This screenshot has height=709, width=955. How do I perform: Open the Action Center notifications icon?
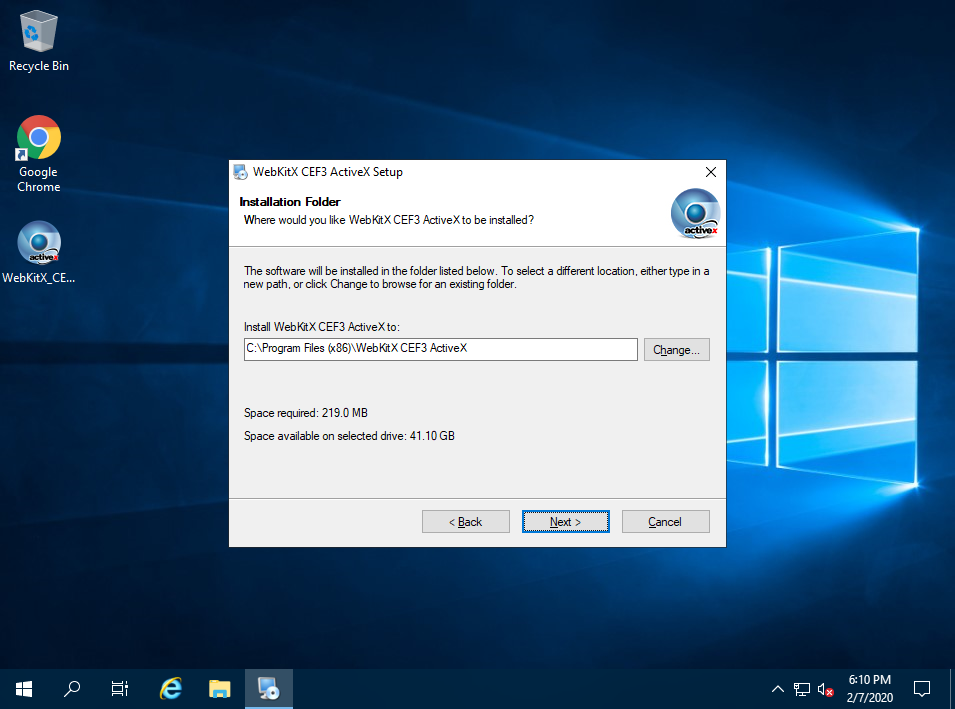tap(922, 689)
